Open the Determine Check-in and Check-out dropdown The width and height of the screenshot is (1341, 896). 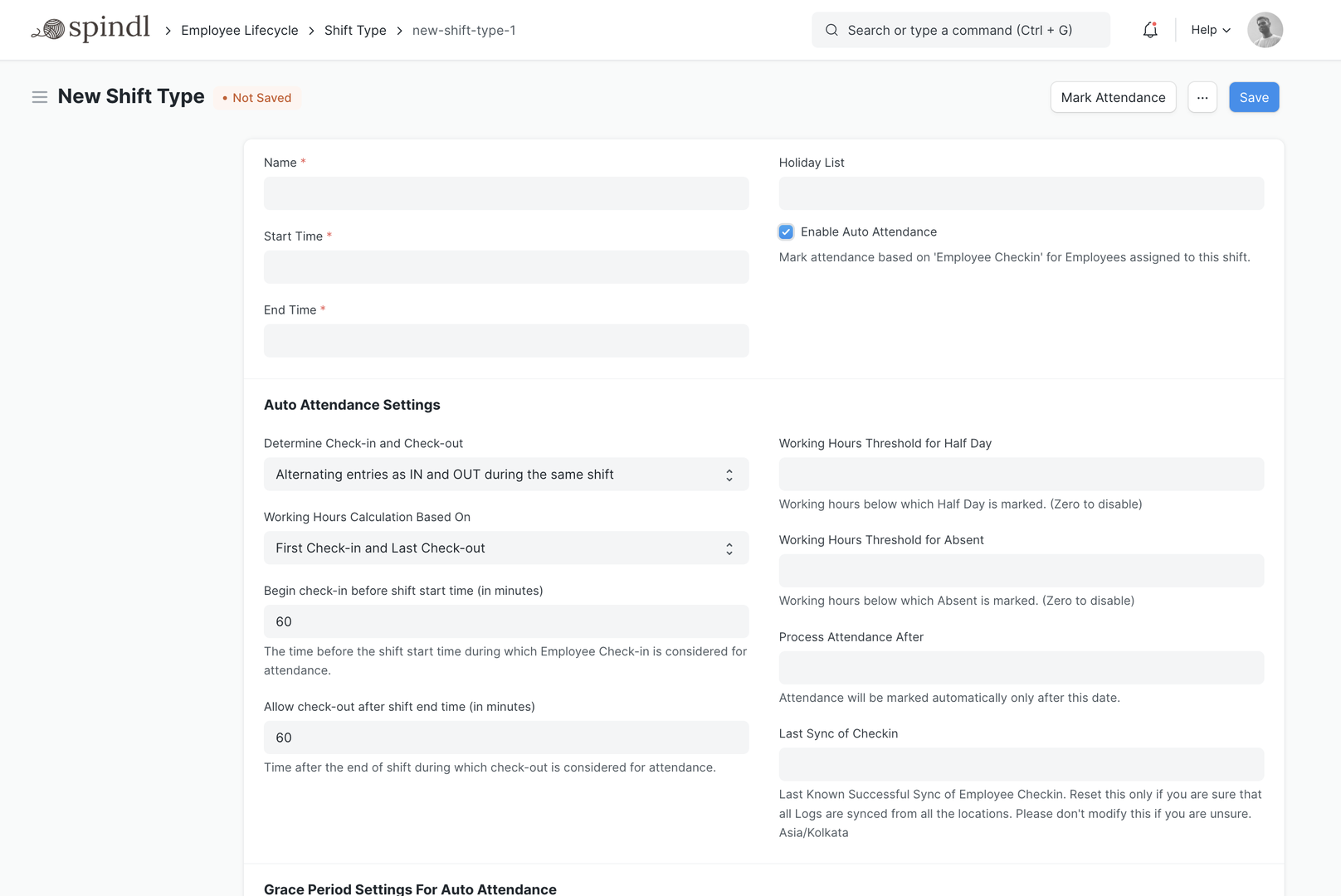[506, 474]
